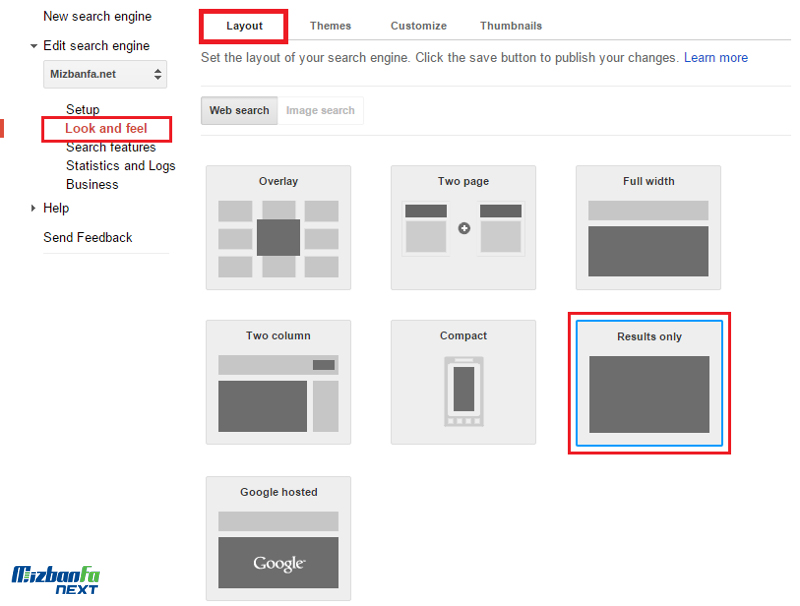Go to the Thumbnails tab
This screenshot has width=800, height=606.
pyautogui.click(x=510, y=26)
